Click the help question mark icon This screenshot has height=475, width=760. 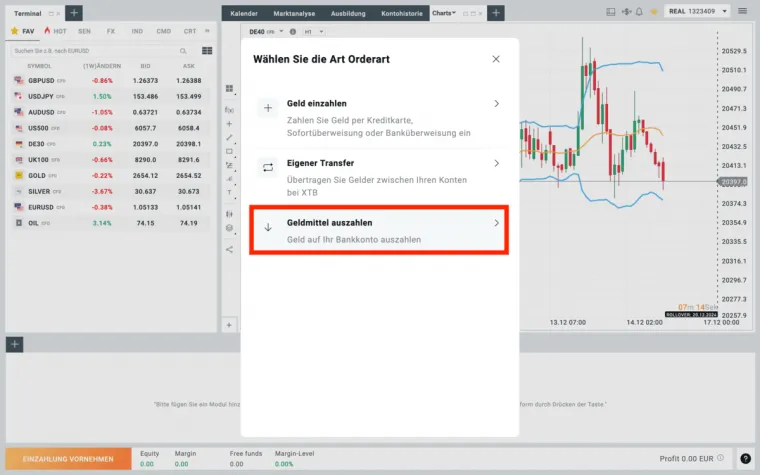(745, 459)
